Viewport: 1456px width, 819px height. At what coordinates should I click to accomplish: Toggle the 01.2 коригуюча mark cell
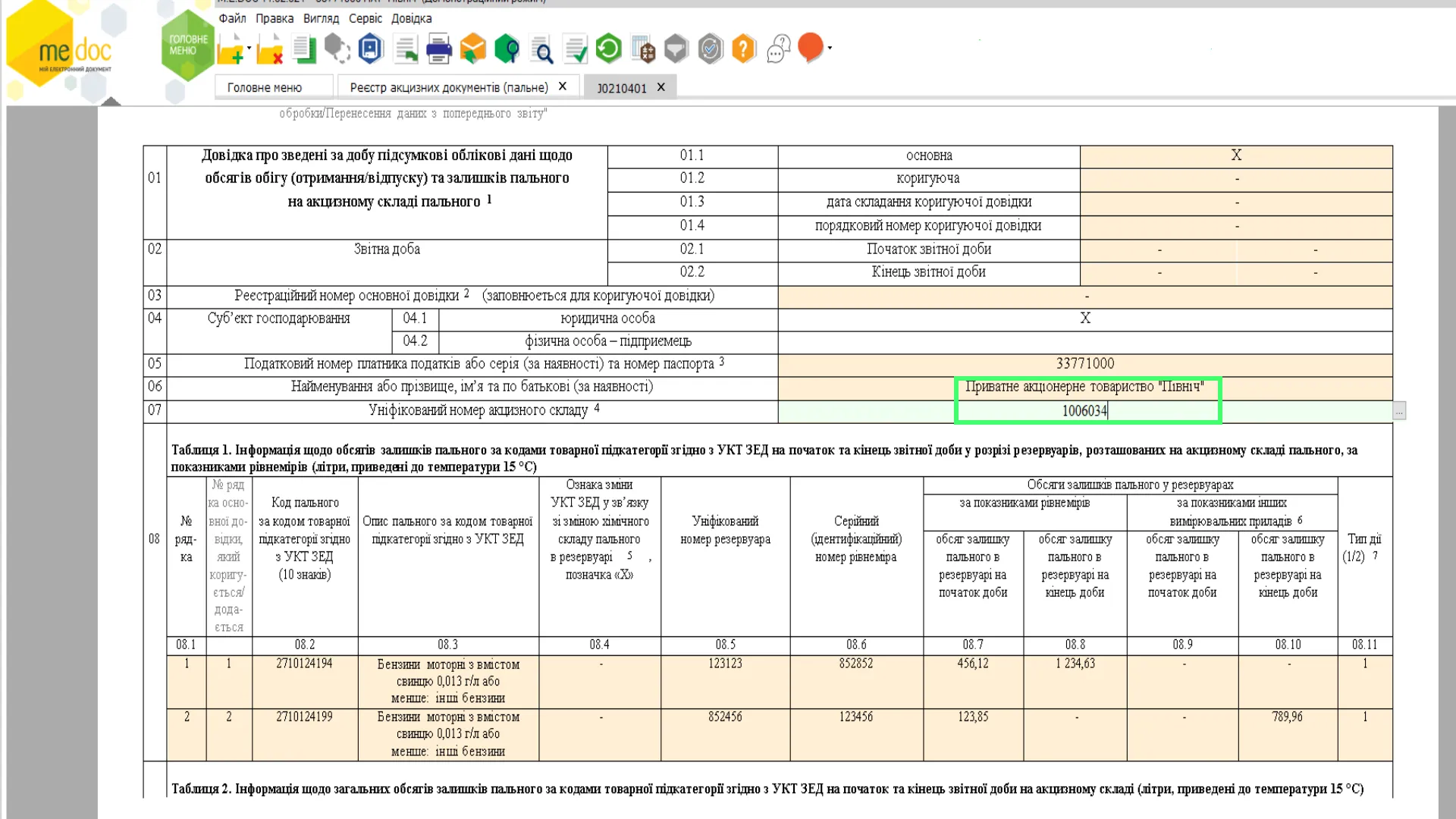[1236, 179]
